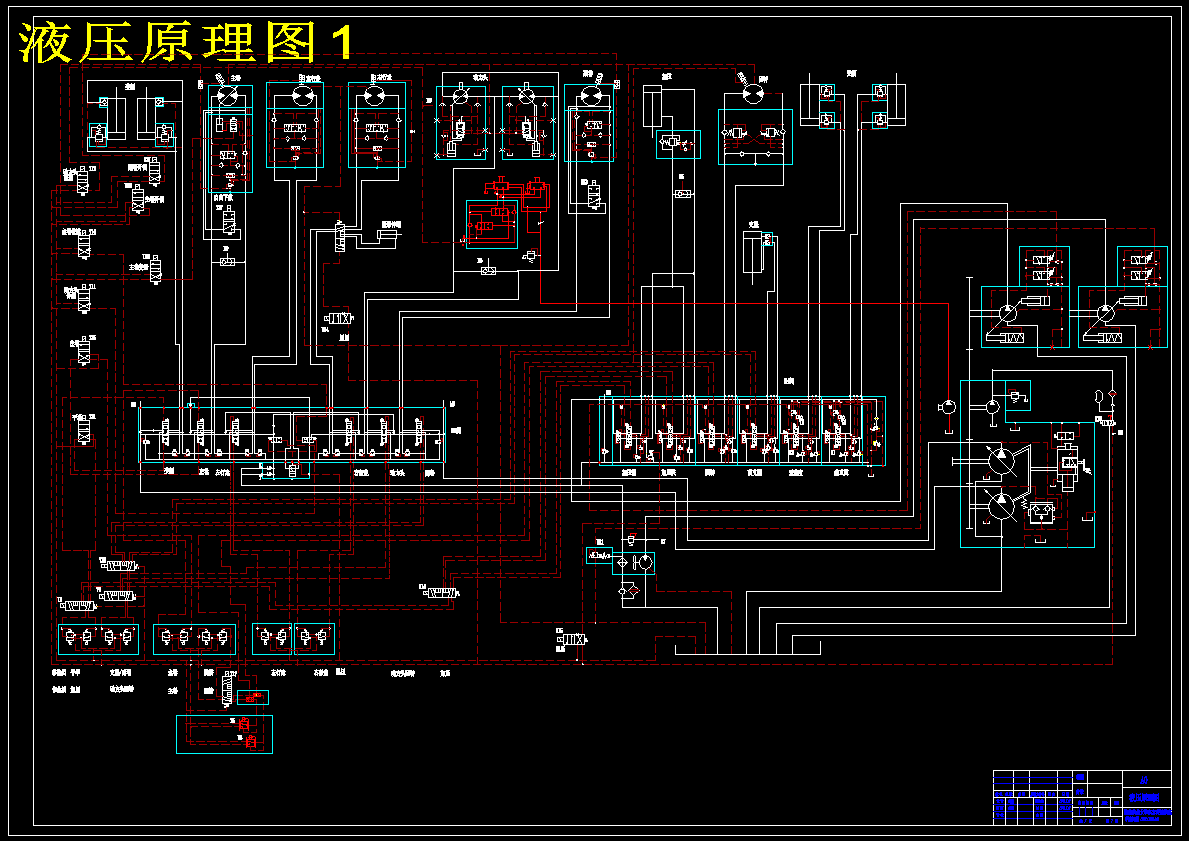Select the second four-relief-valve cyan box
Screen dimensions: 1189x841
coord(194,639)
